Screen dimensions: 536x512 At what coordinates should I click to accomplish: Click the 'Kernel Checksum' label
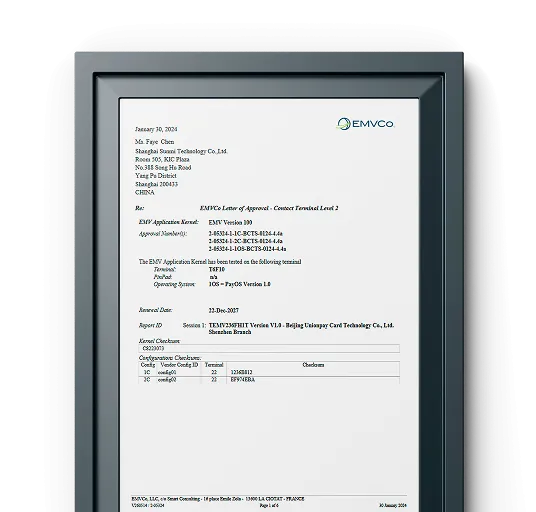click(159, 341)
